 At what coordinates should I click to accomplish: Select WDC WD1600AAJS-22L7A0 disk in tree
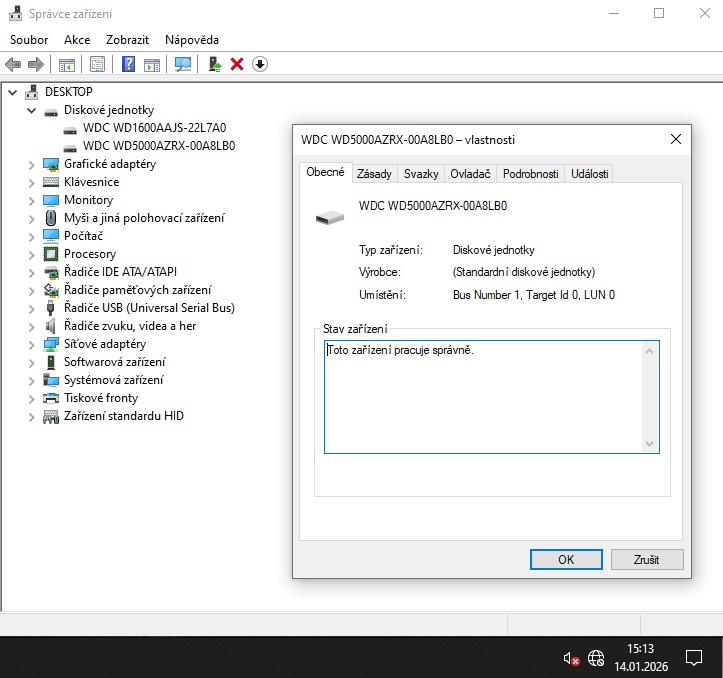click(x=154, y=128)
